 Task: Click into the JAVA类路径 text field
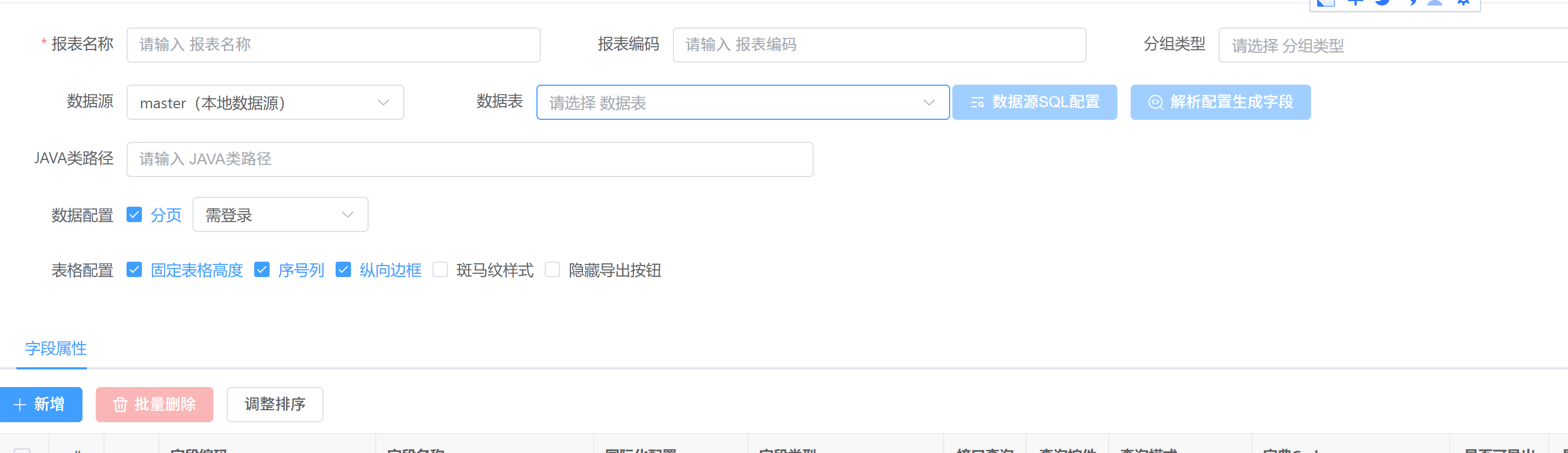tap(469, 159)
